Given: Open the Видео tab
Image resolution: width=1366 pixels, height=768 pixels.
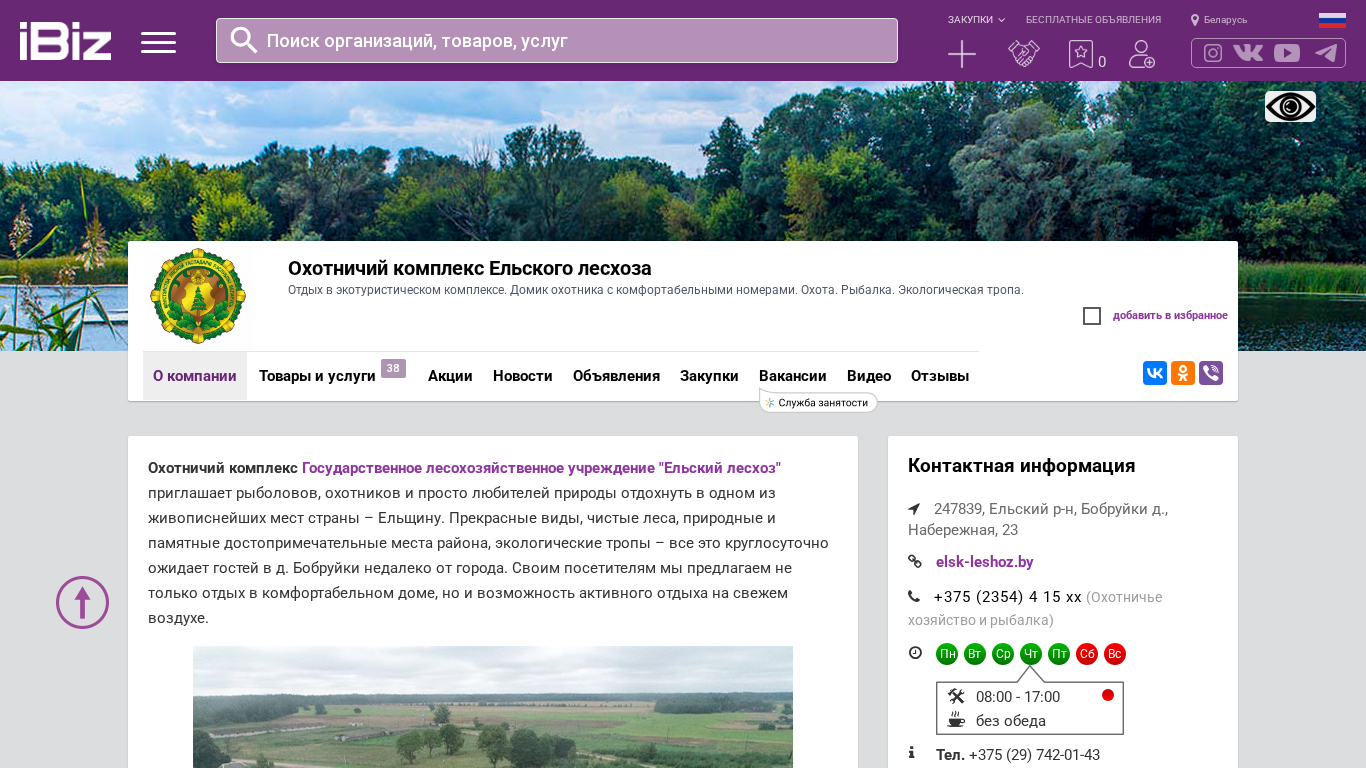Looking at the screenshot, I should tap(869, 376).
